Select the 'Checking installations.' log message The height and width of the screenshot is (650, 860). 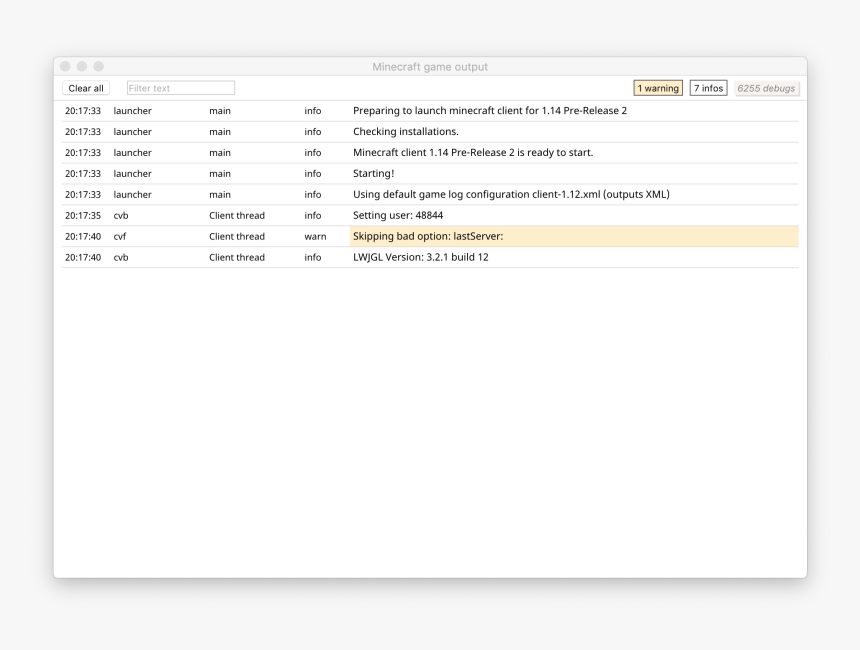tap(406, 132)
